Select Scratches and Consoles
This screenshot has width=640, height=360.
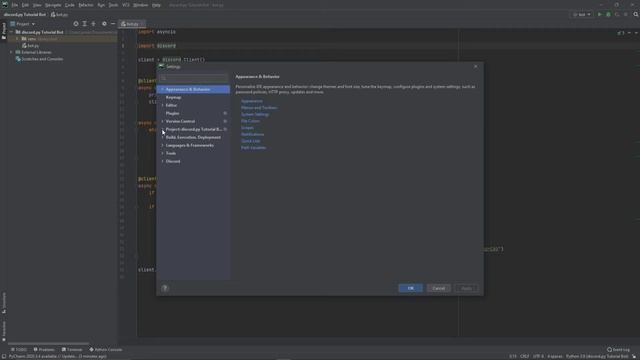point(40,59)
